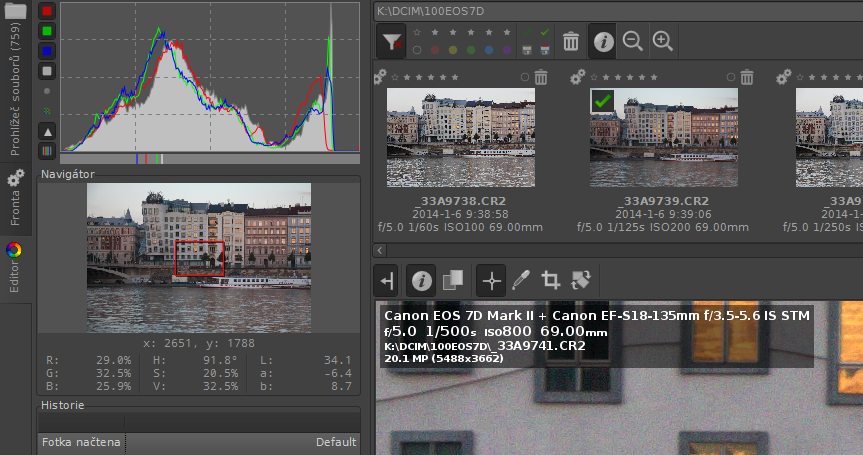
Task: Clear all filters with the funnel icon
Action: tap(392, 41)
